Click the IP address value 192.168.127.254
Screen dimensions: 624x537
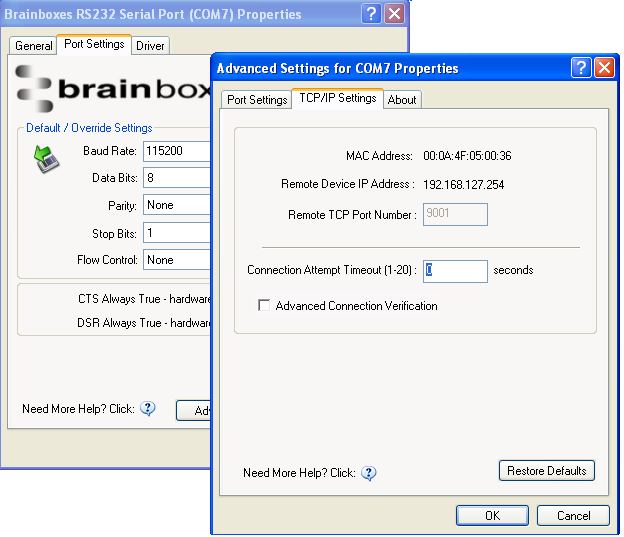(464, 185)
